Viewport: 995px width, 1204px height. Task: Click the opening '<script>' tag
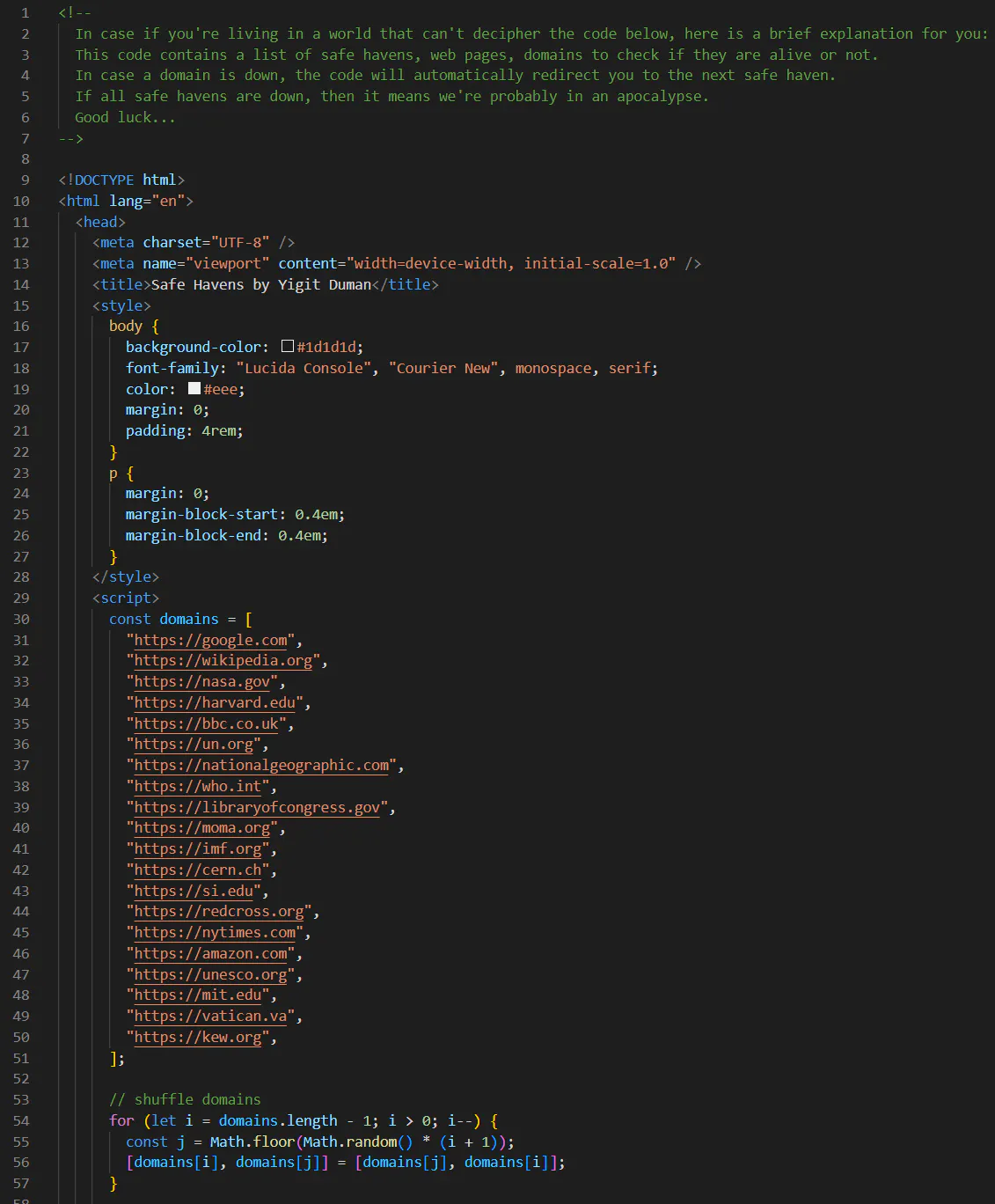tap(126, 598)
